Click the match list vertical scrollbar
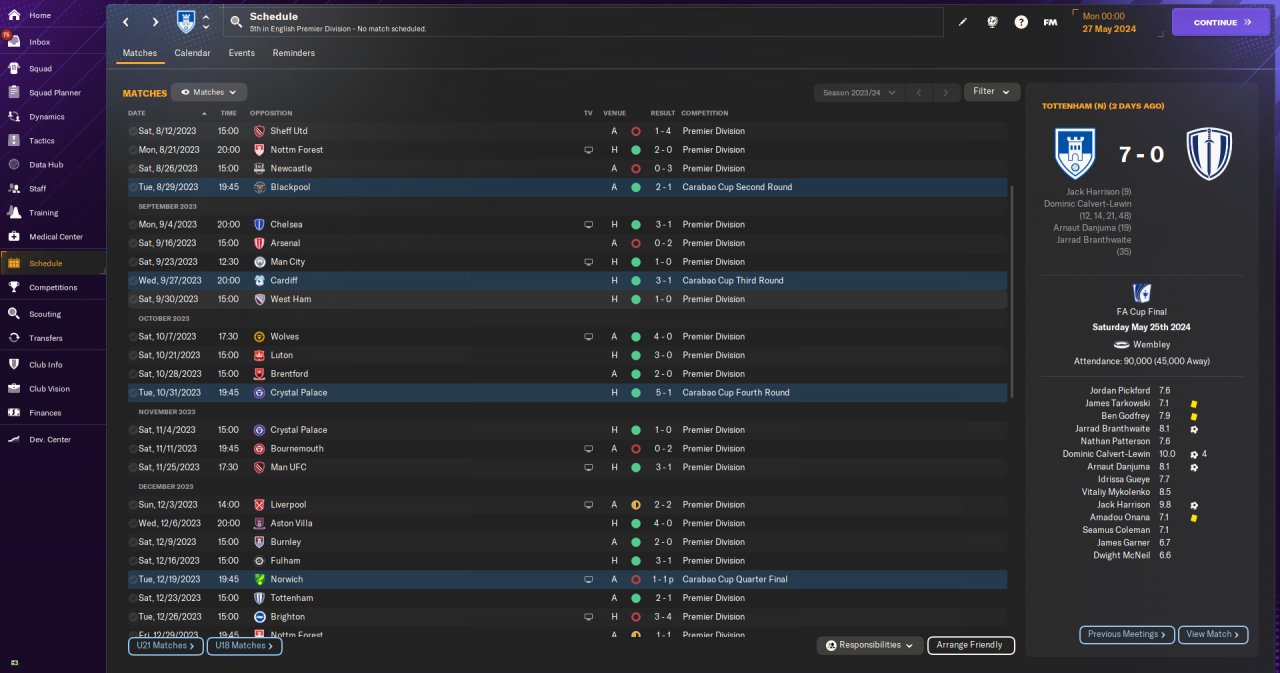The width and height of the screenshot is (1280, 673). click(1012, 290)
